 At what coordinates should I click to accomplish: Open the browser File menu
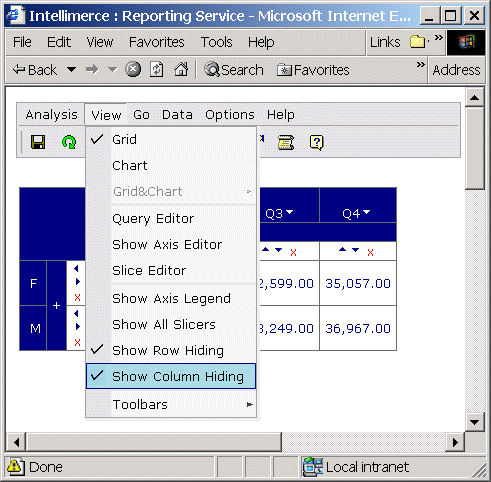pos(22,42)
